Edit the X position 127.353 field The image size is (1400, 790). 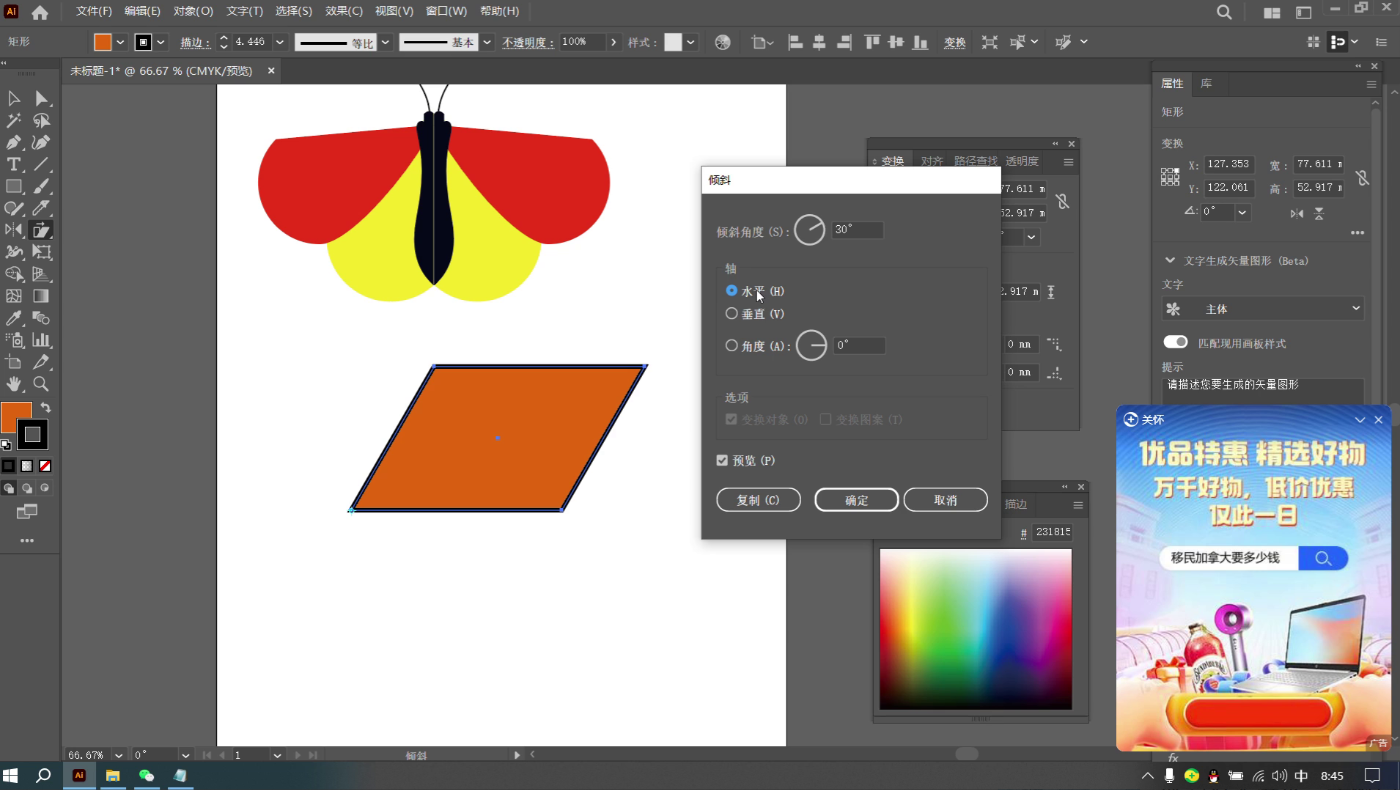pos(1229,164)
